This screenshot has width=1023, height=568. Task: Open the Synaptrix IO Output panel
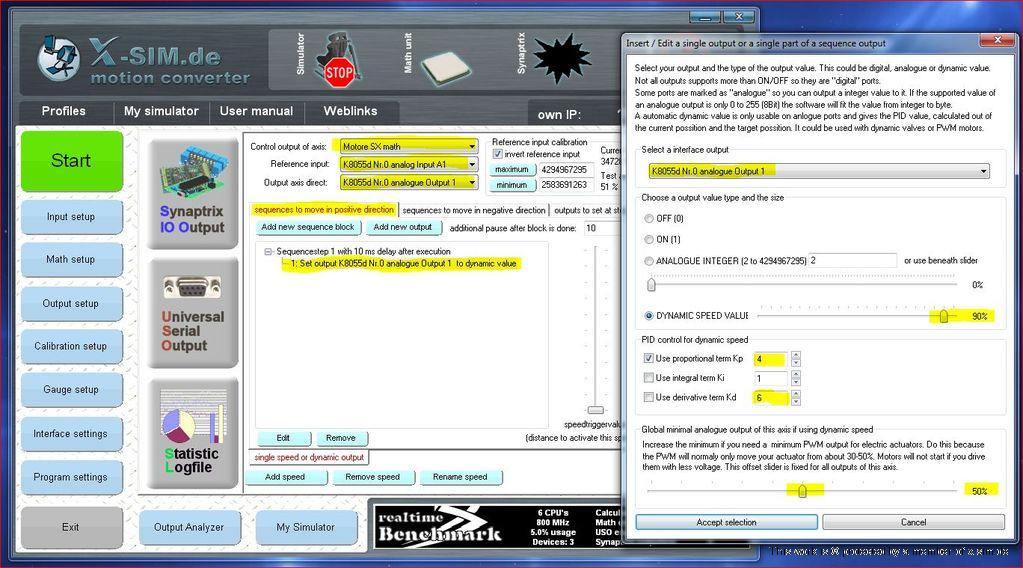[192, 189]
